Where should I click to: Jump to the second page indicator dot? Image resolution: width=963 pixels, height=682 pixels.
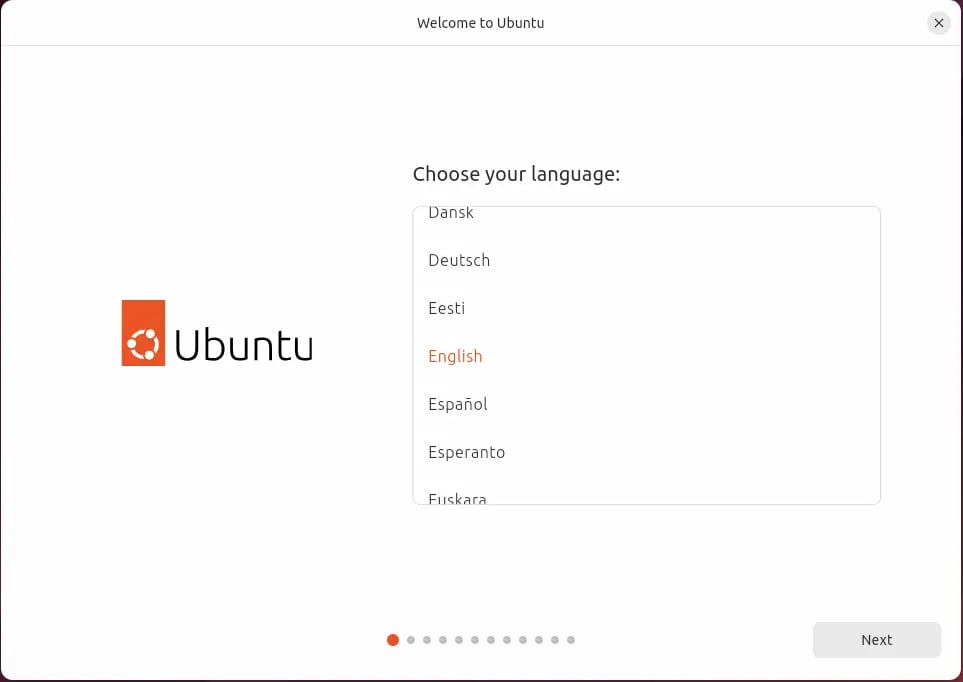pyautogui.click(x=410, y=640)
